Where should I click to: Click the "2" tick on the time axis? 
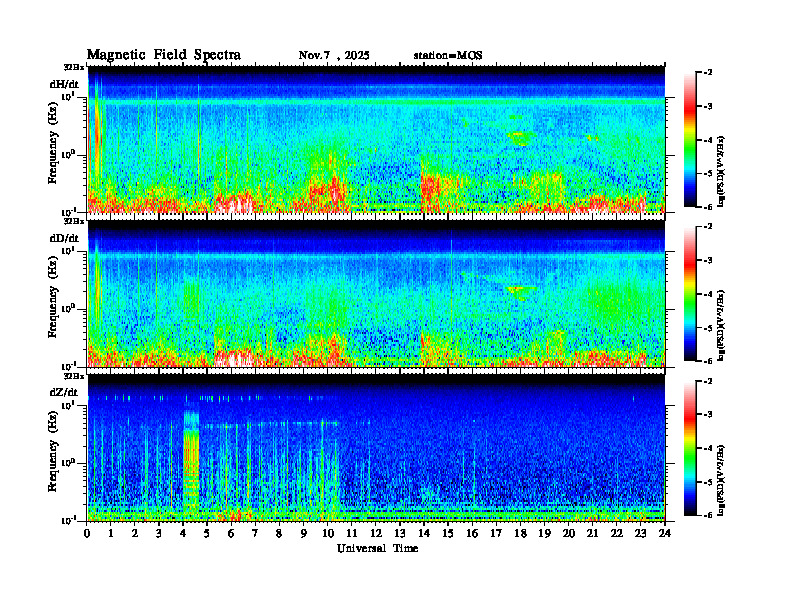click(135, 533)
